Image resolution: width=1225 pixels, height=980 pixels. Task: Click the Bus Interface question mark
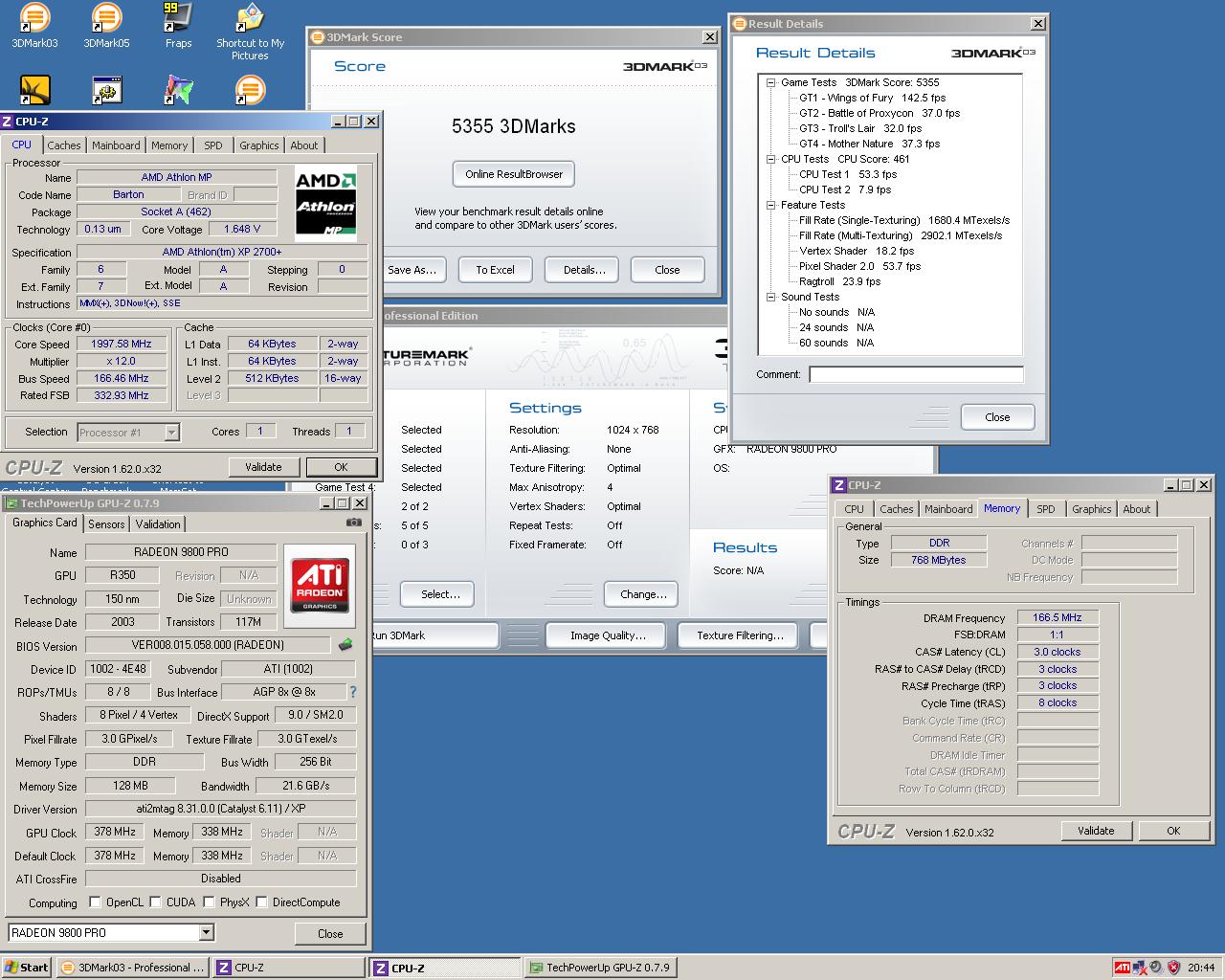(x=353, y=692)
